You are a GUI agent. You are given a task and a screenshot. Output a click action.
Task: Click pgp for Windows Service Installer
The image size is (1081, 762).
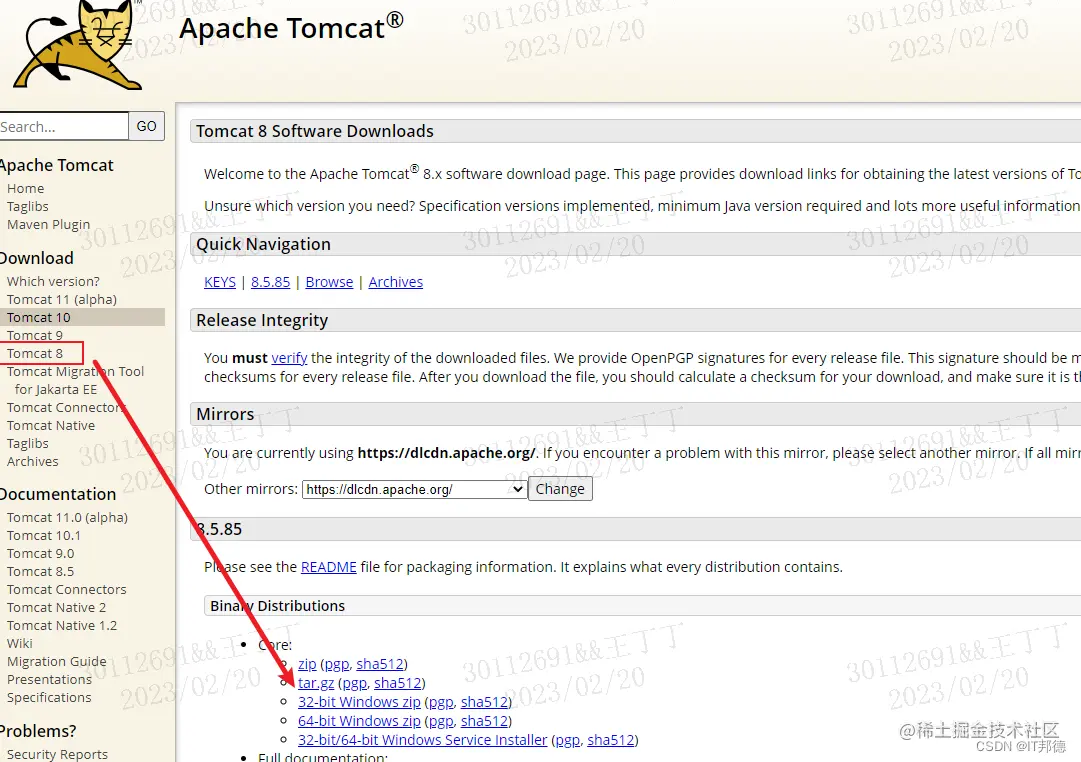(x=568, y=740)
